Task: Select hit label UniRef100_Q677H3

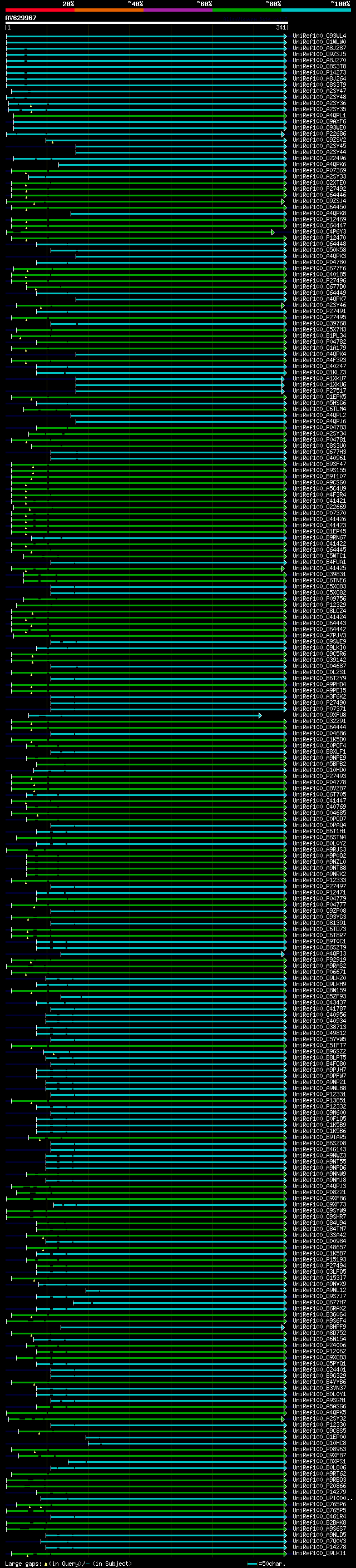Action: point(319,452)
